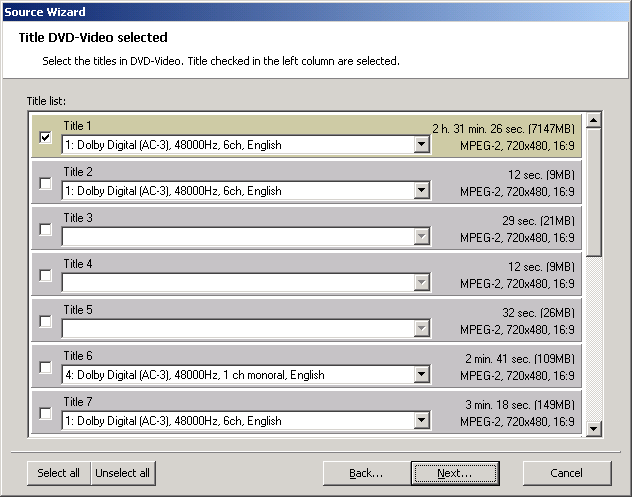Select the Title 3 row duration text
632x497 pixels.
[x=540, y=220]
